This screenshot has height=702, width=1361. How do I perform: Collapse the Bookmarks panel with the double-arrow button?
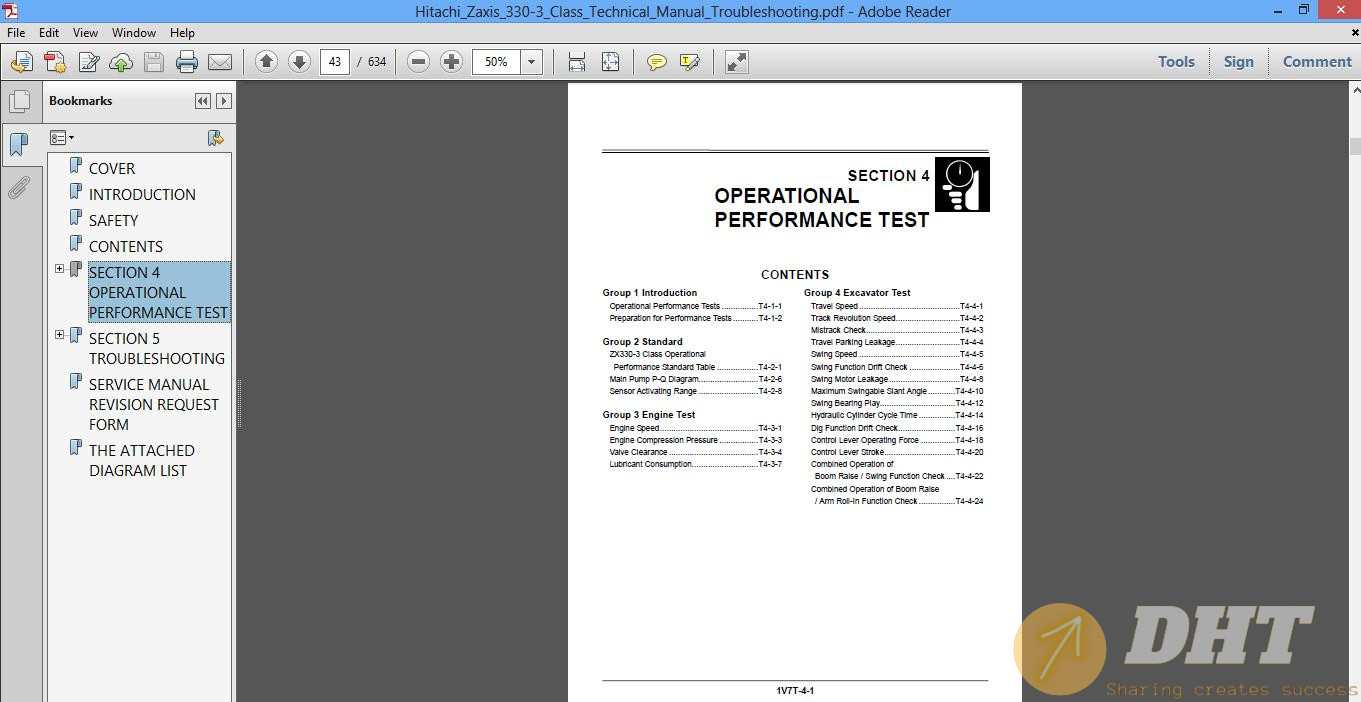pyautogui.click(x=203, y=101)
